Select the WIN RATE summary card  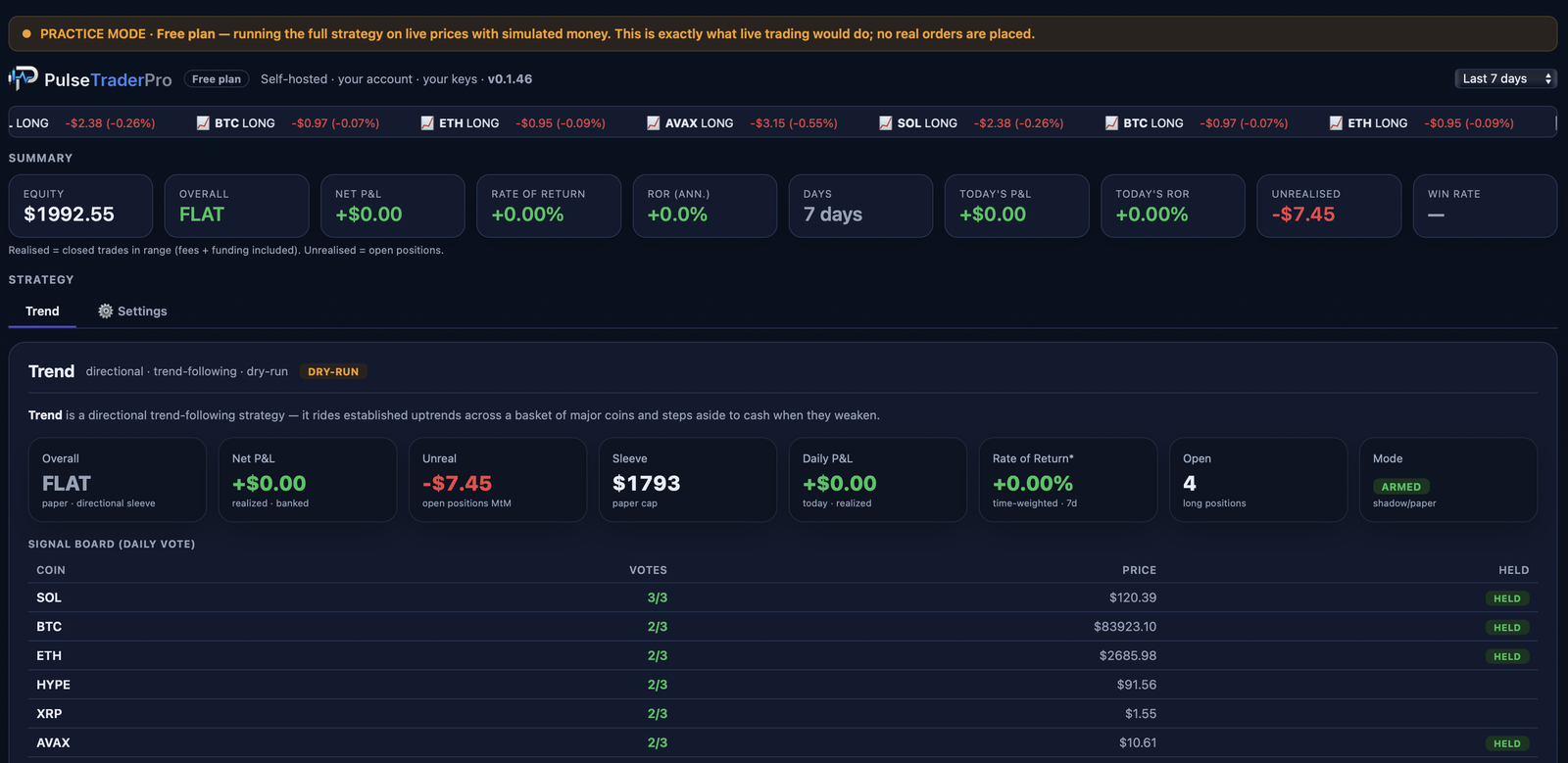(1485, 206)
